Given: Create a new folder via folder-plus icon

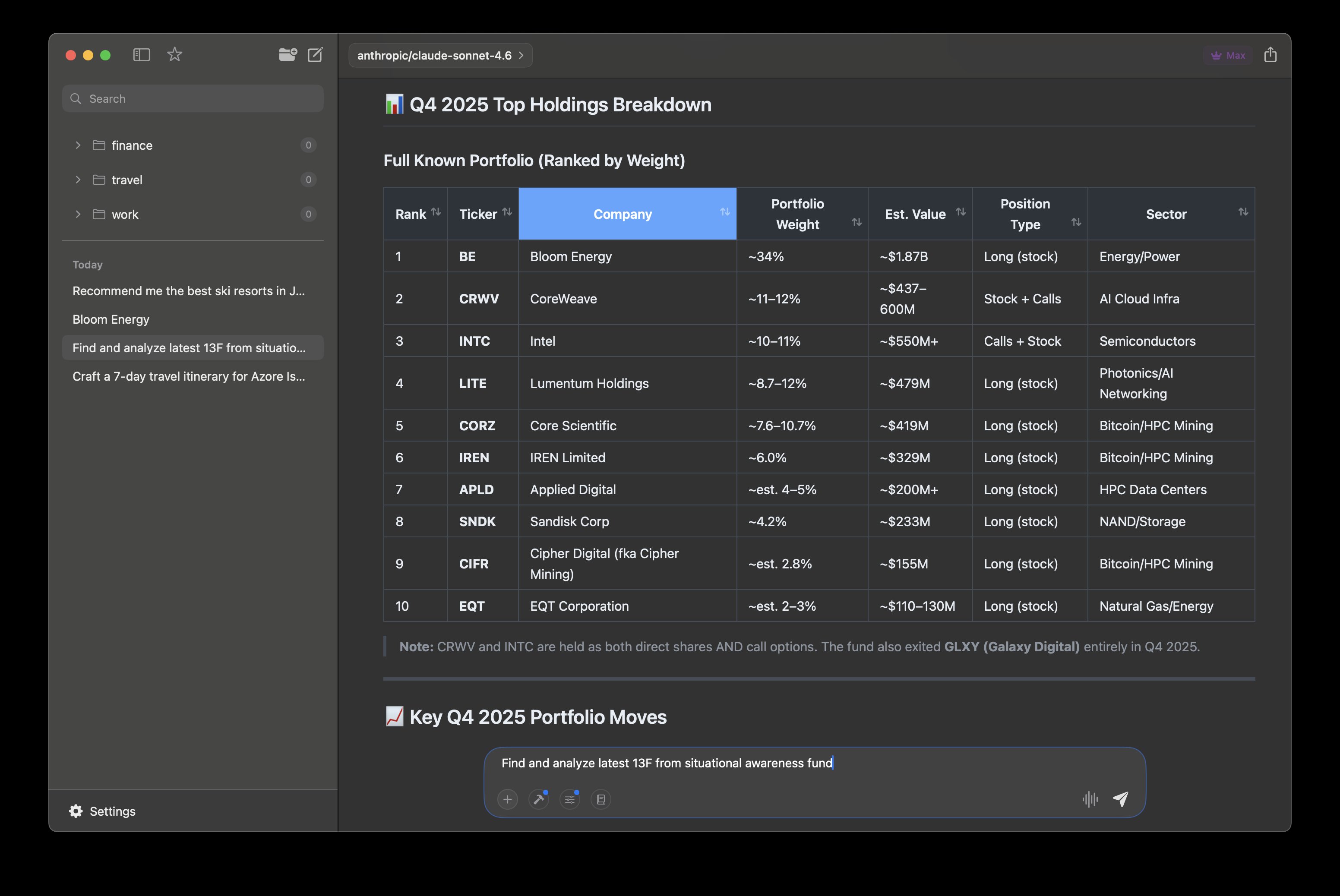Looking at the screenshot, I should 288,55.
